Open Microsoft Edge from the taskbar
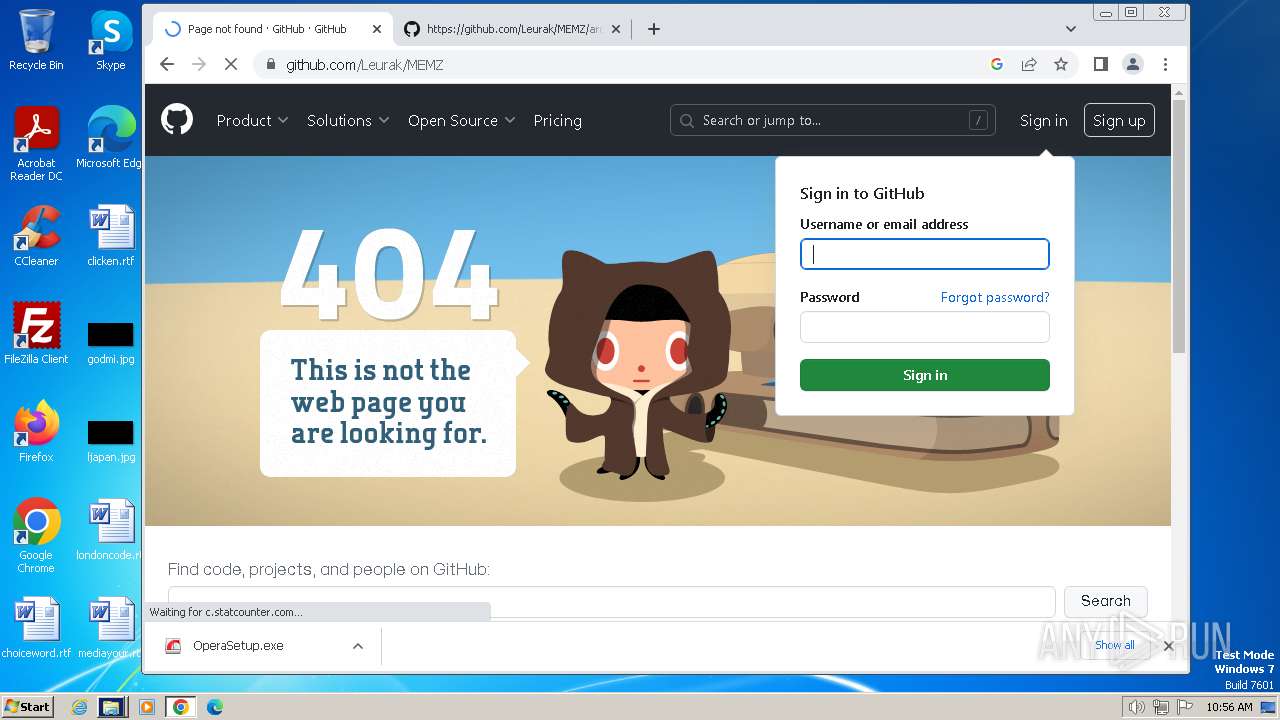Viewport: 1280px width, 720px height. (x=214, y=707)
